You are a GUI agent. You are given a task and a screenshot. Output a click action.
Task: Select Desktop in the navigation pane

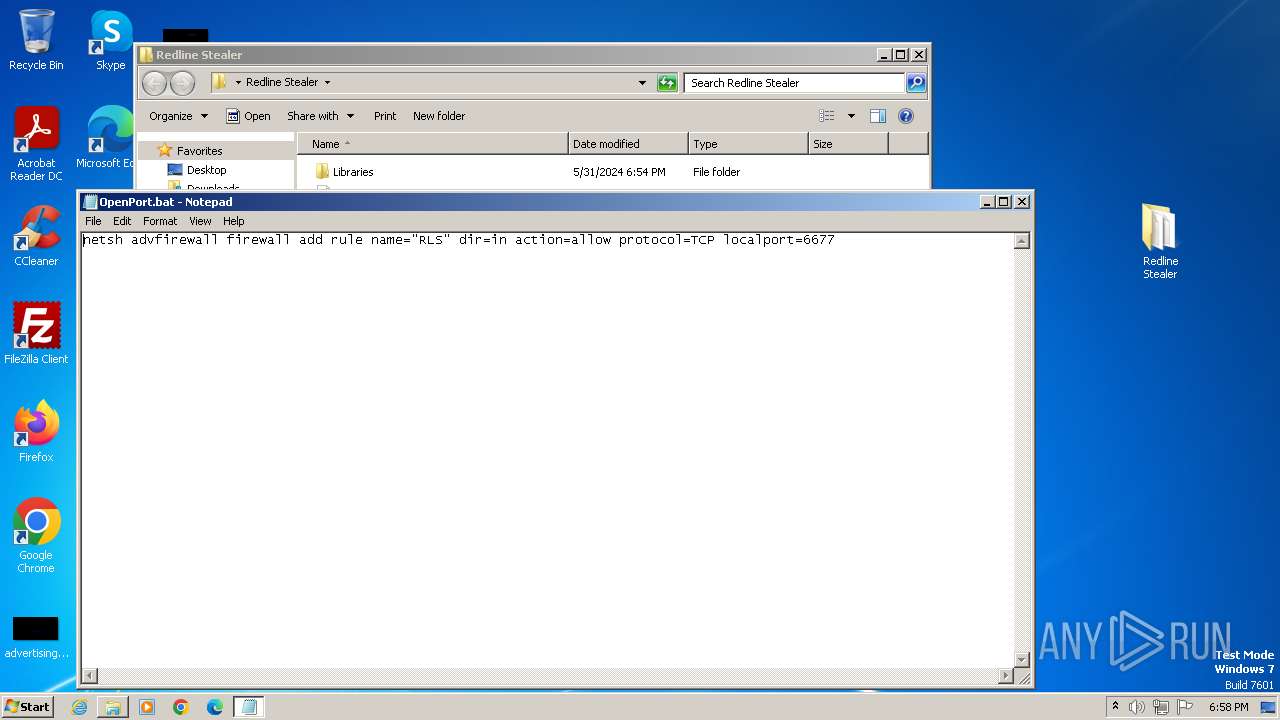pos(206,170)
